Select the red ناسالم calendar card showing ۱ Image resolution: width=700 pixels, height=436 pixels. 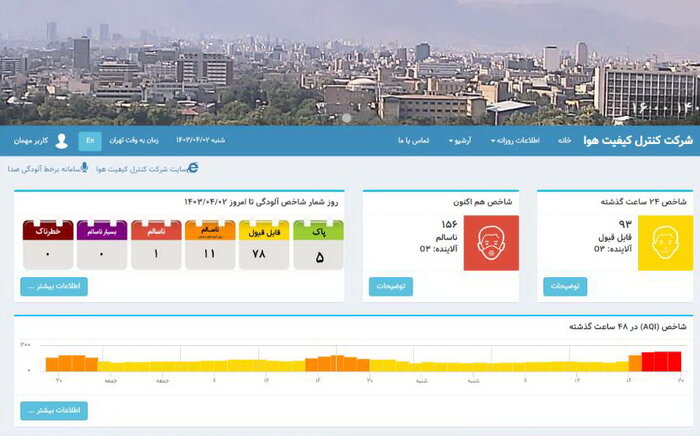156,245
